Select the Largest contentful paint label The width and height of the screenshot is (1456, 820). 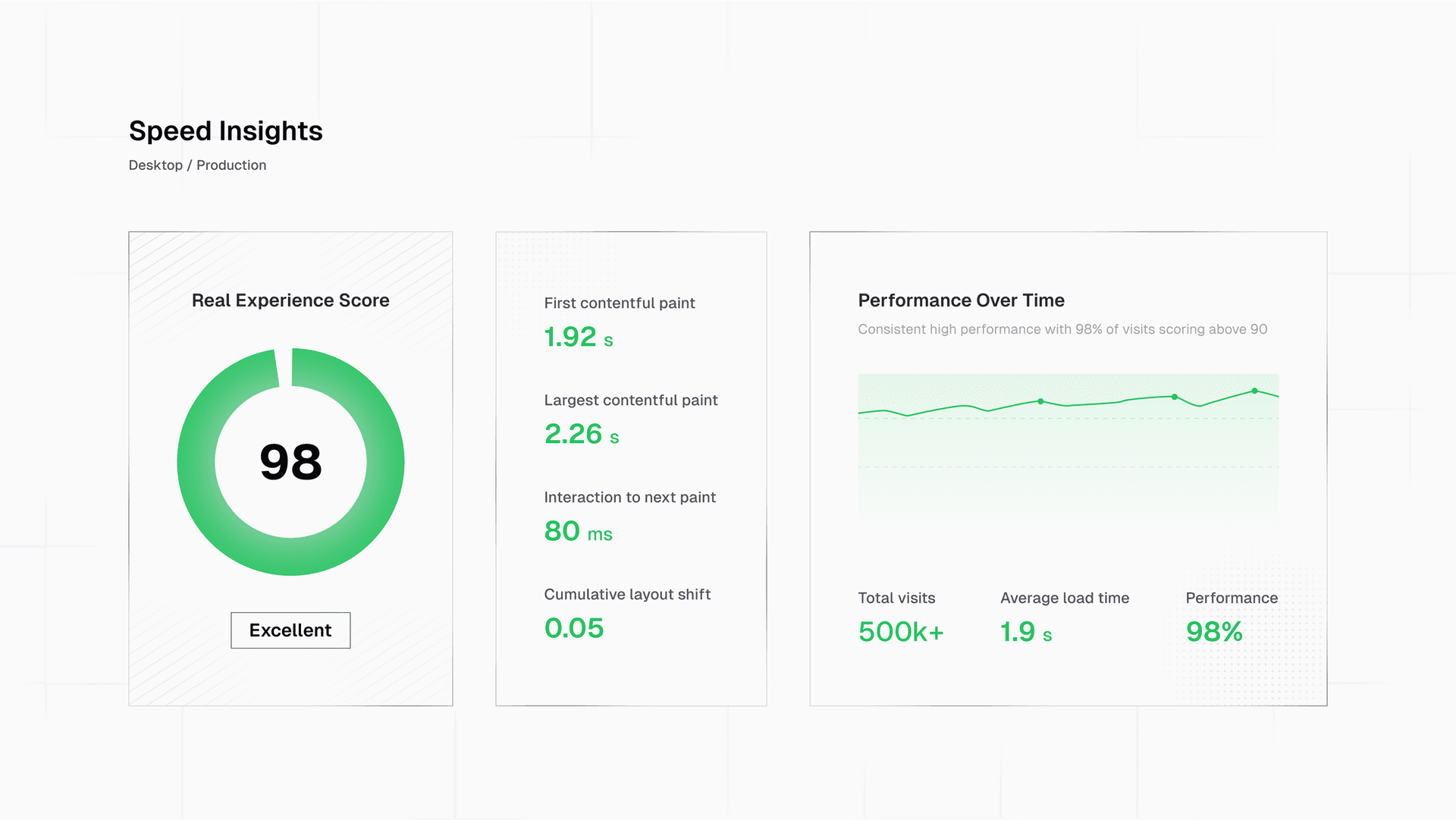pos(630,401)
